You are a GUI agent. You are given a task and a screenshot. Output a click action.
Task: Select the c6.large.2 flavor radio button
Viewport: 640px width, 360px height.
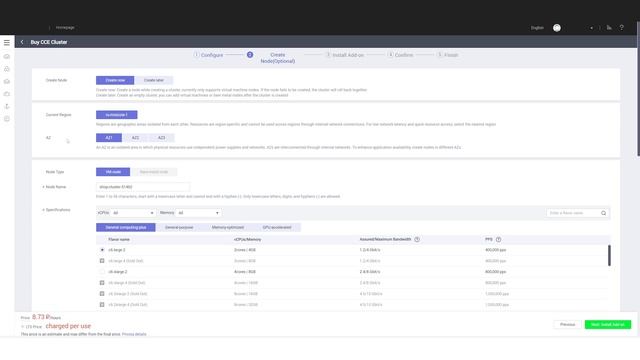click(x=102, y=250)
